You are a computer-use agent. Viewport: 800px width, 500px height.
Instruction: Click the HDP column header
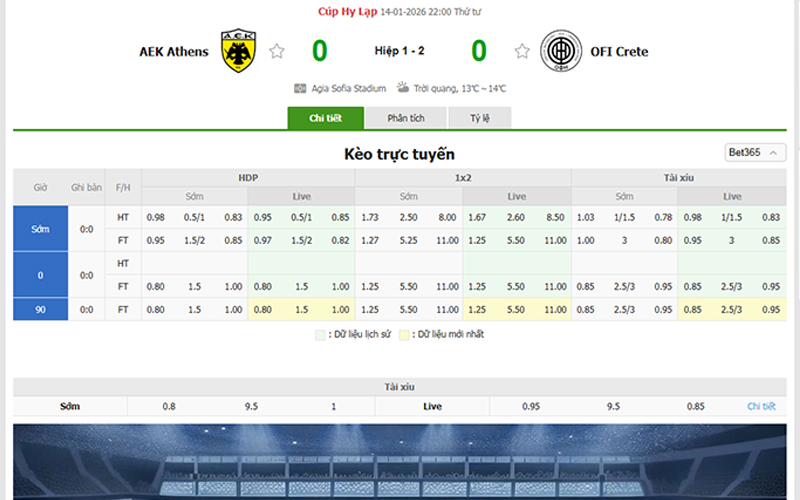[x=248, y=178]
